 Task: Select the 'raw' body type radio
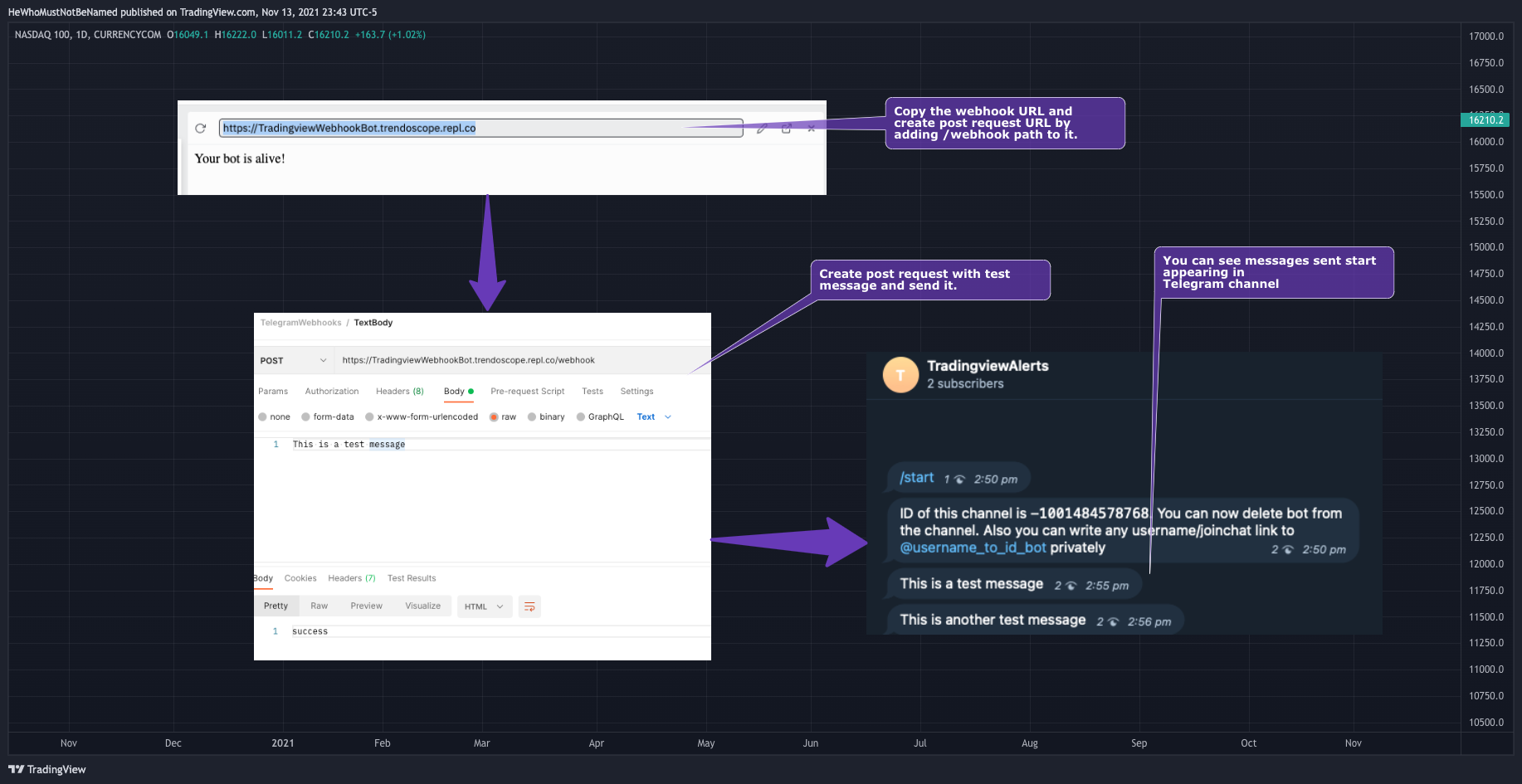(495, 417)
